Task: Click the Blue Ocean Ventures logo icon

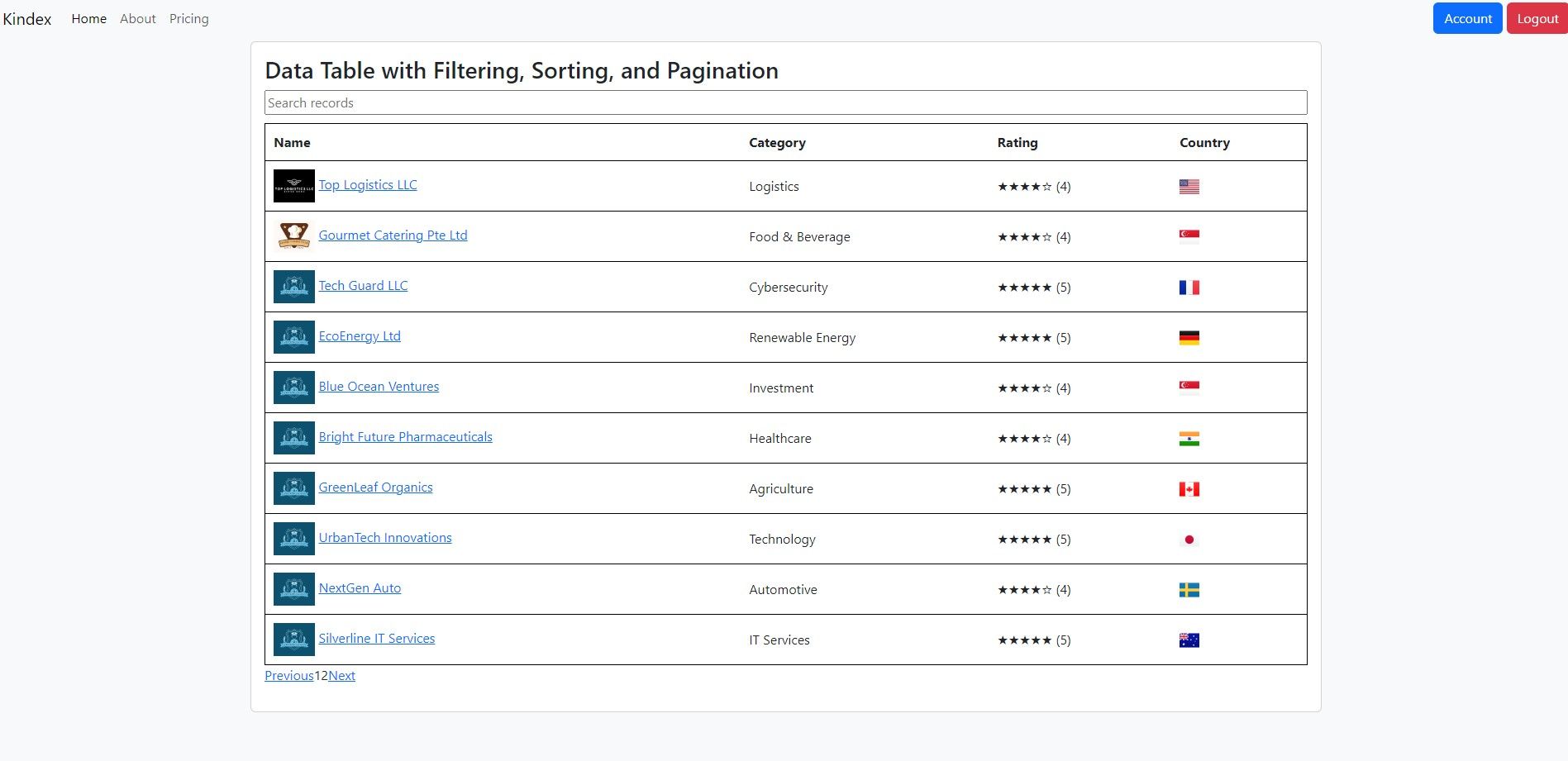Action: 294,388
